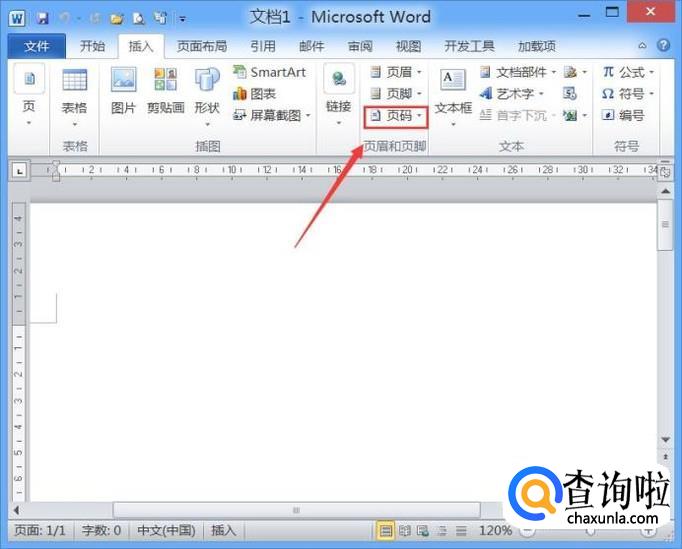The height and width of the screenshot is (549, 682).
Task: Click the tab selector at ruler corner
Action: click(19, 171)
